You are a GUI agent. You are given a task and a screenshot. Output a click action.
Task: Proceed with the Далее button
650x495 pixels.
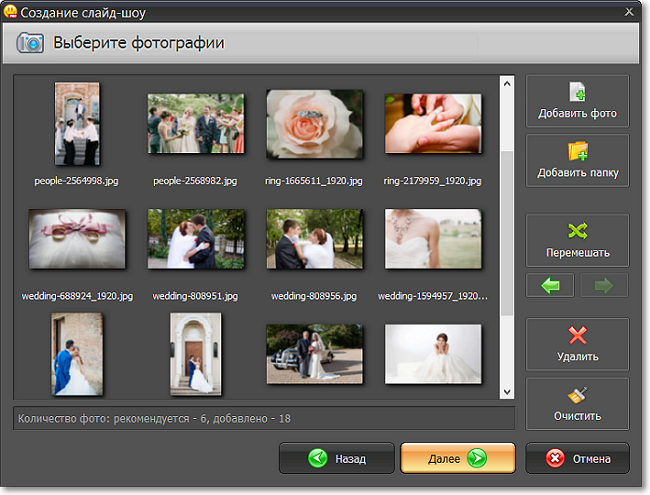point(457,459)
